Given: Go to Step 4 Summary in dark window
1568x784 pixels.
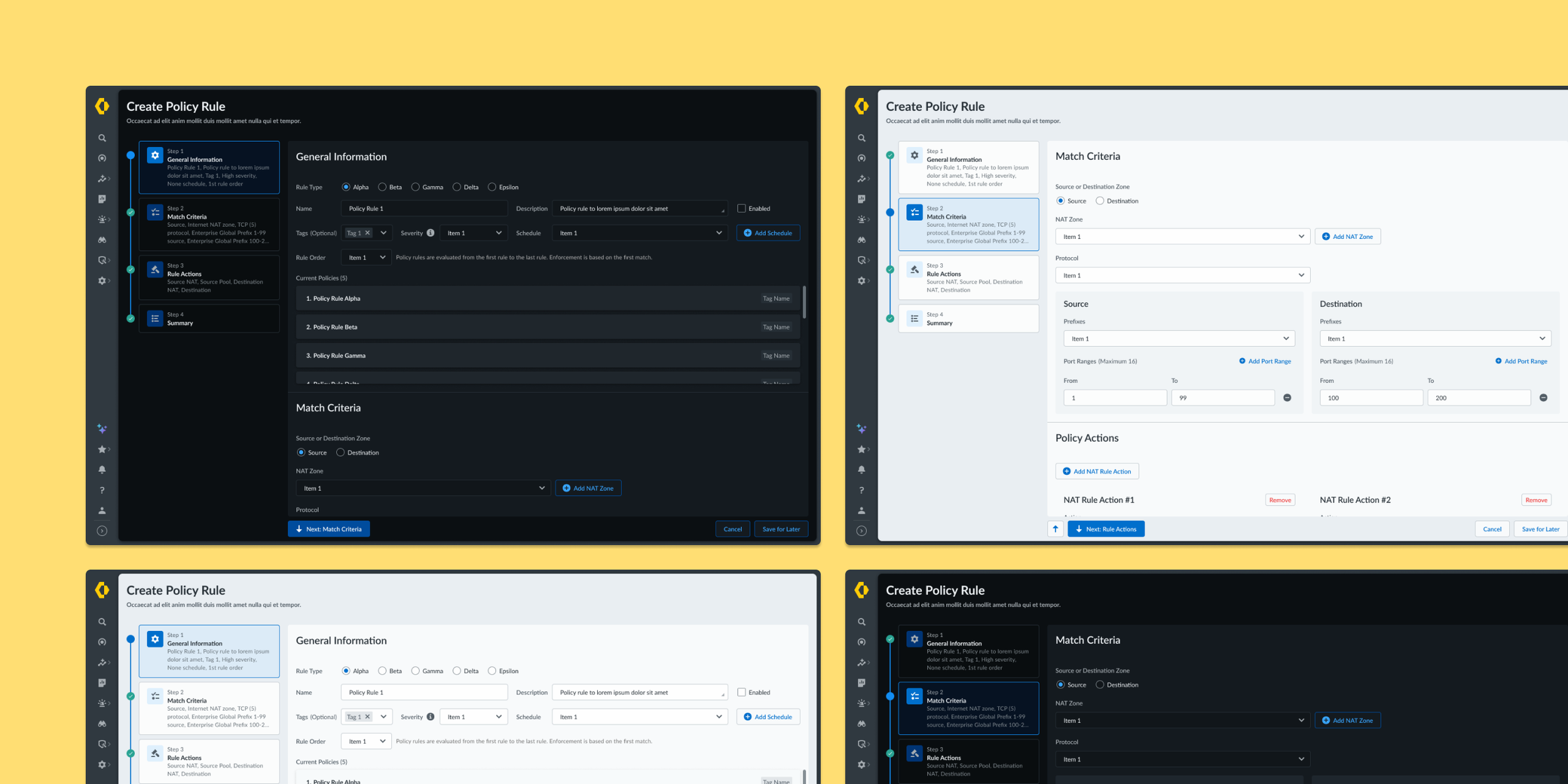Looking at the screenshot, I should pyautogui.click(x=209, y=319).
